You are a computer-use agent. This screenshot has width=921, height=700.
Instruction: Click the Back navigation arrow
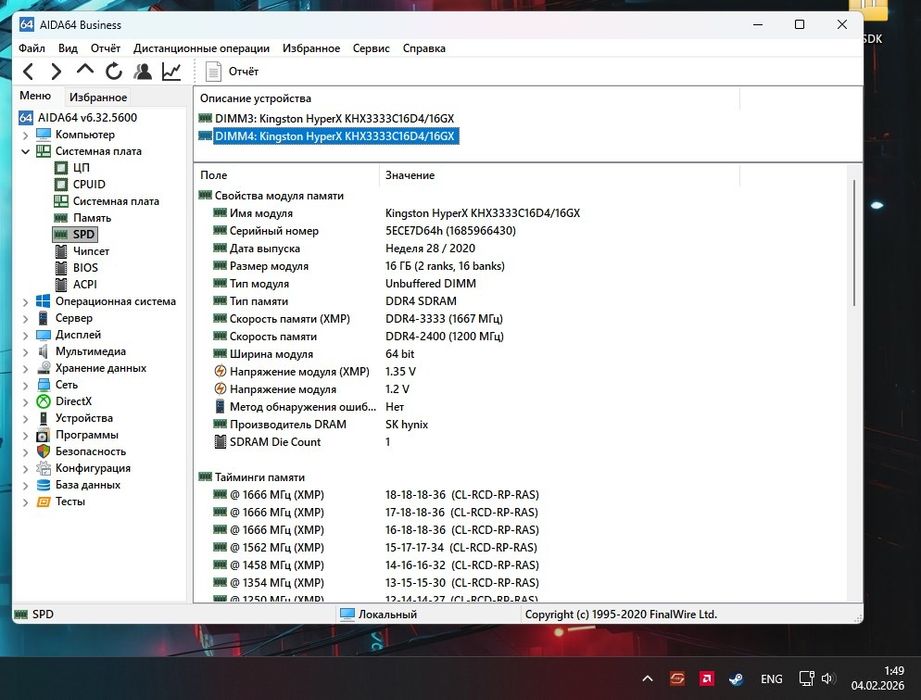pos(28,72)
